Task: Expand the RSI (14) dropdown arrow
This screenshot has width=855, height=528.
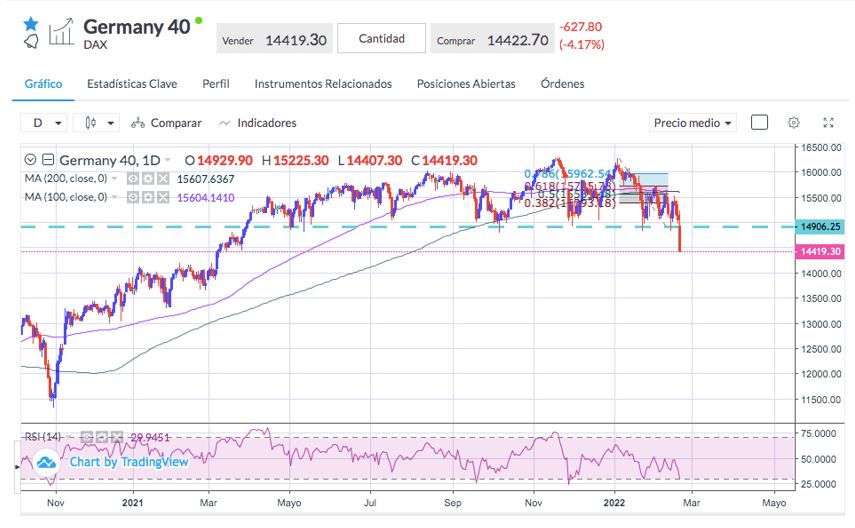Action: point(70,437)
